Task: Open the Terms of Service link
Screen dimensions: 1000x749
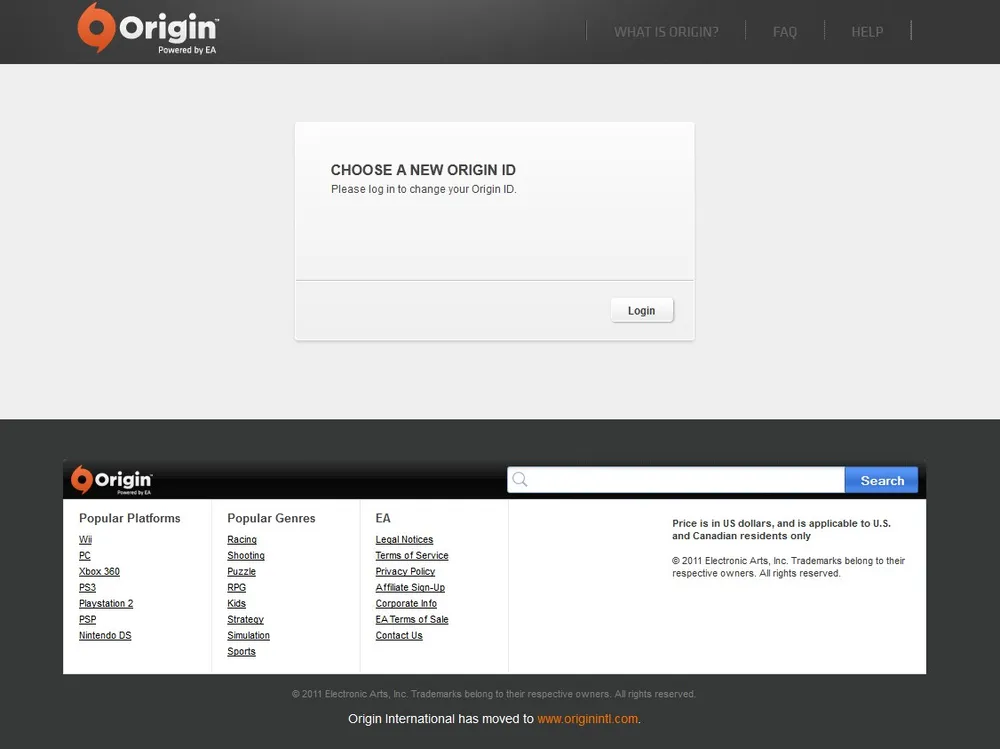Action: pos(412,556)
